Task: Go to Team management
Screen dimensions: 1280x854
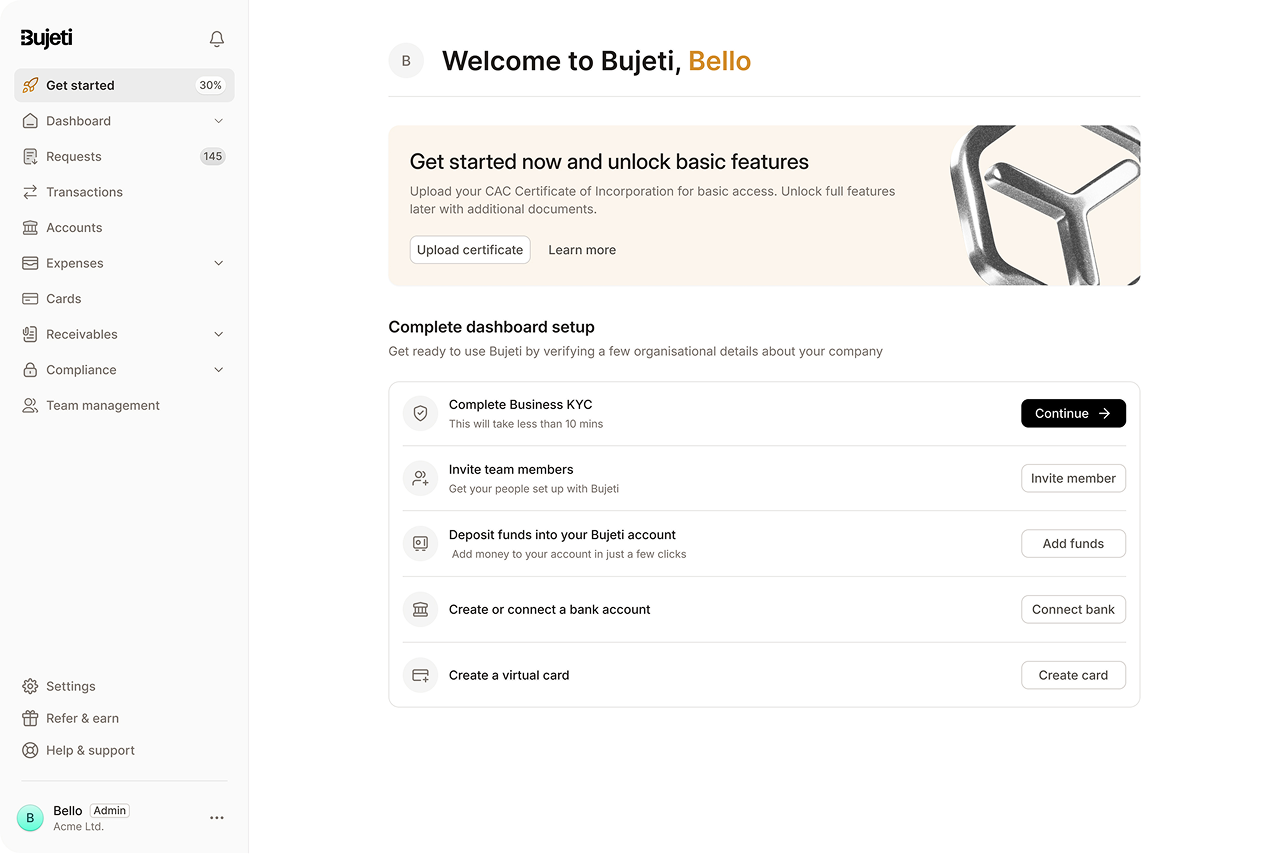Action: click(102, 405)
